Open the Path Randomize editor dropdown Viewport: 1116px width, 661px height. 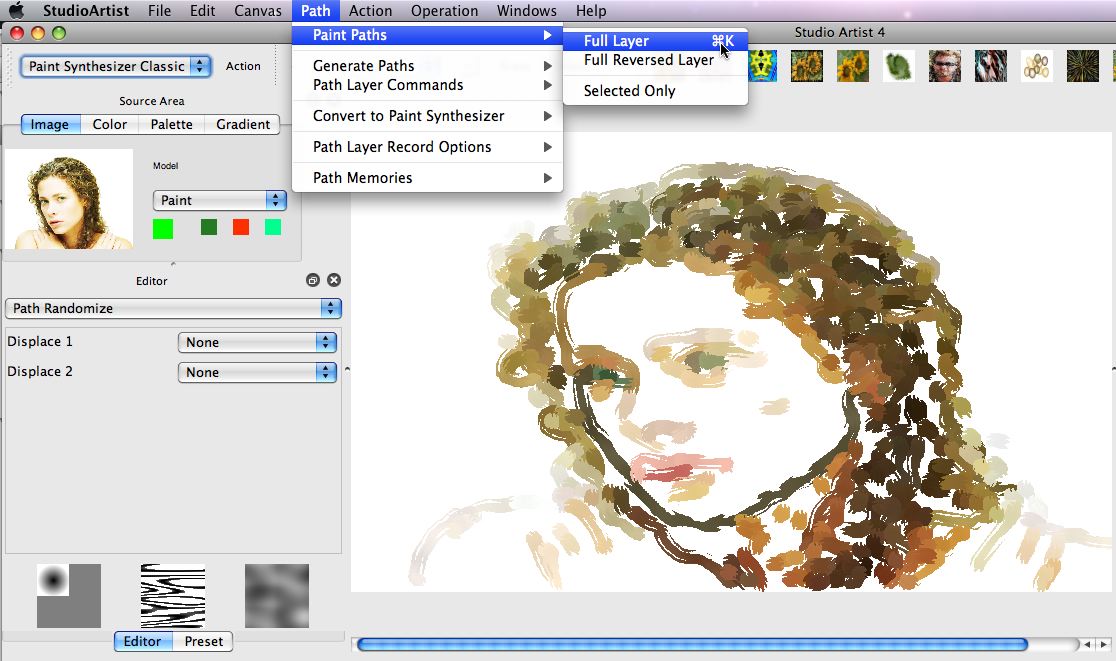pyautogui.click(x=173, y=309)
